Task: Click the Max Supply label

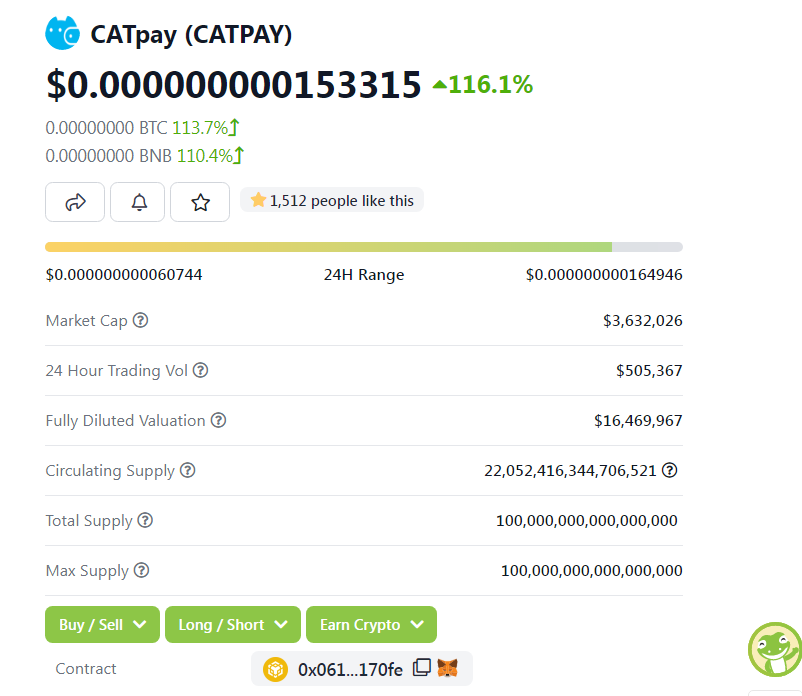Action: (x=87, y=571)
